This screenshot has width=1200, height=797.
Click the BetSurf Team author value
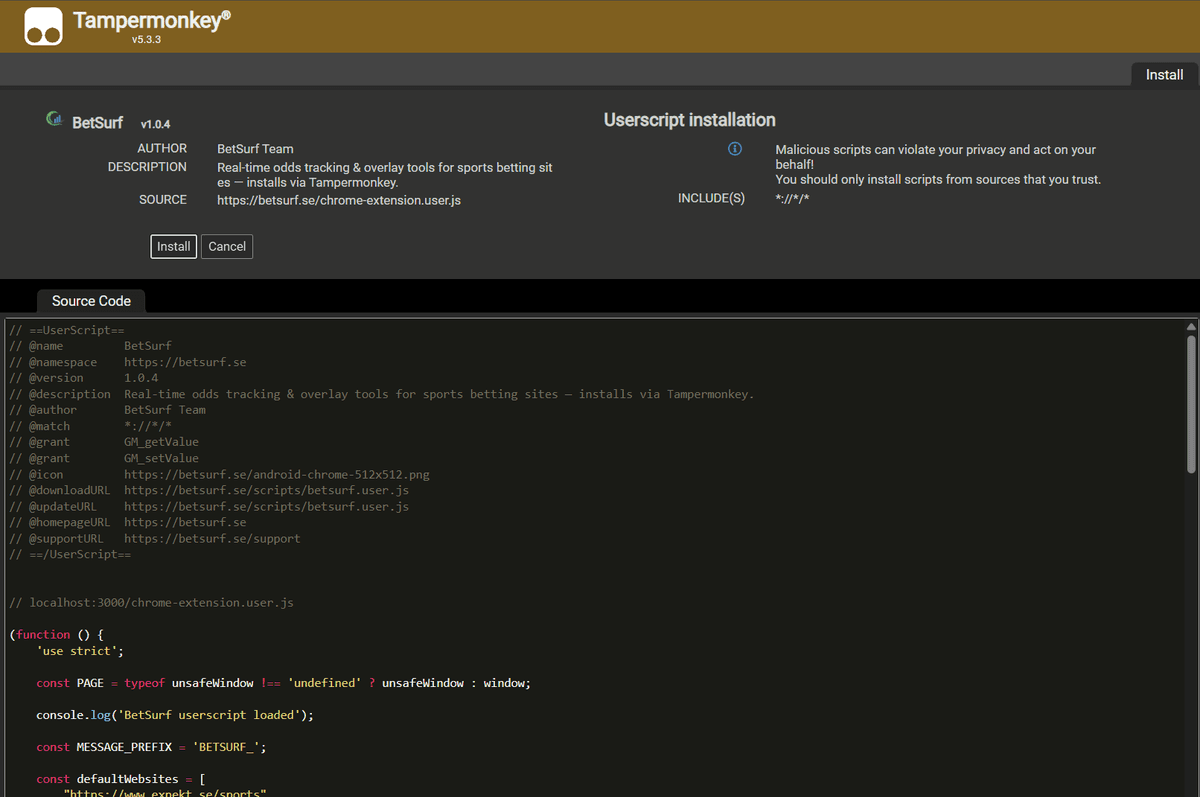pos(255,149)
